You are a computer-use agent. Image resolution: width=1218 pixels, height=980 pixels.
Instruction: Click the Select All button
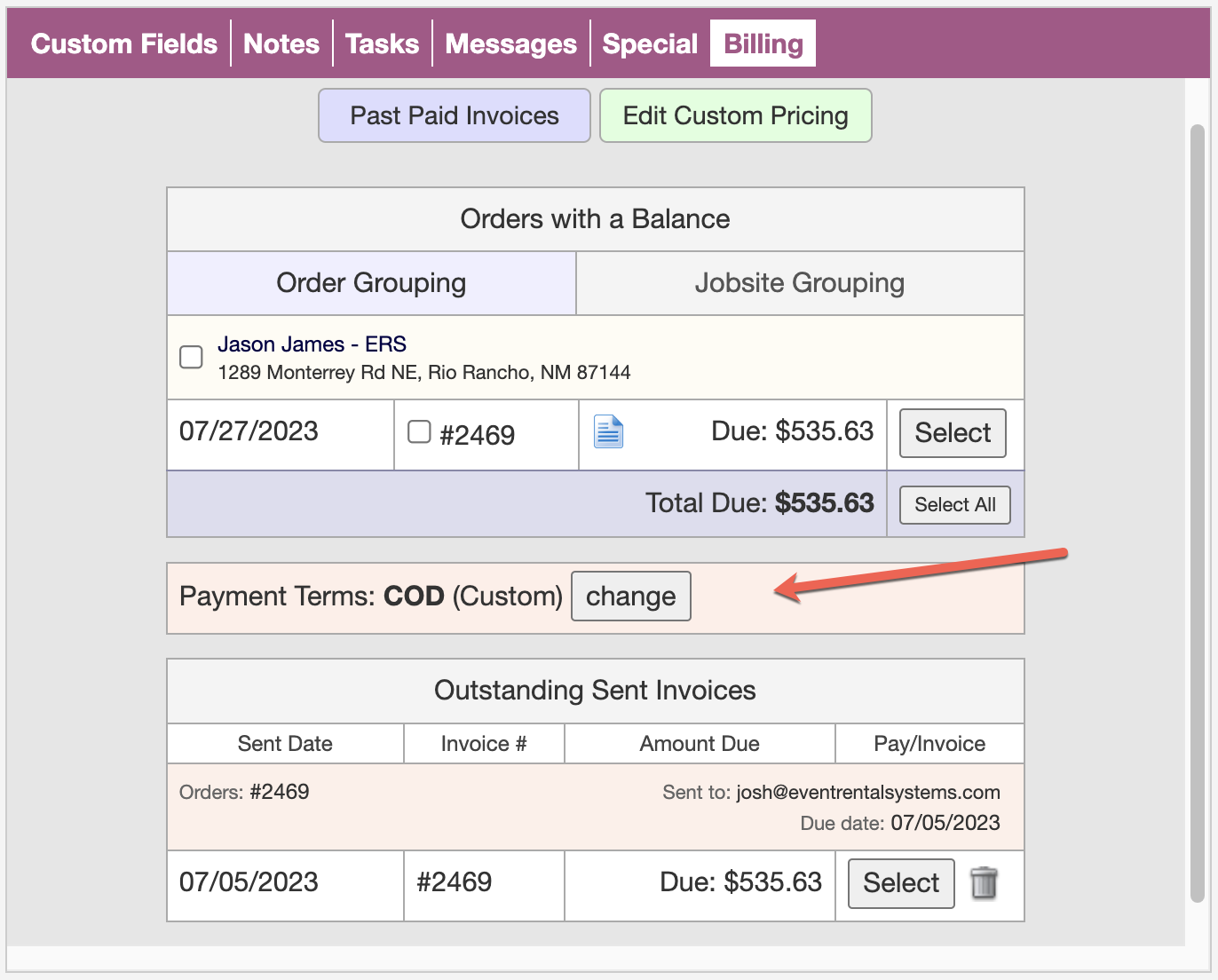(954, 504)
